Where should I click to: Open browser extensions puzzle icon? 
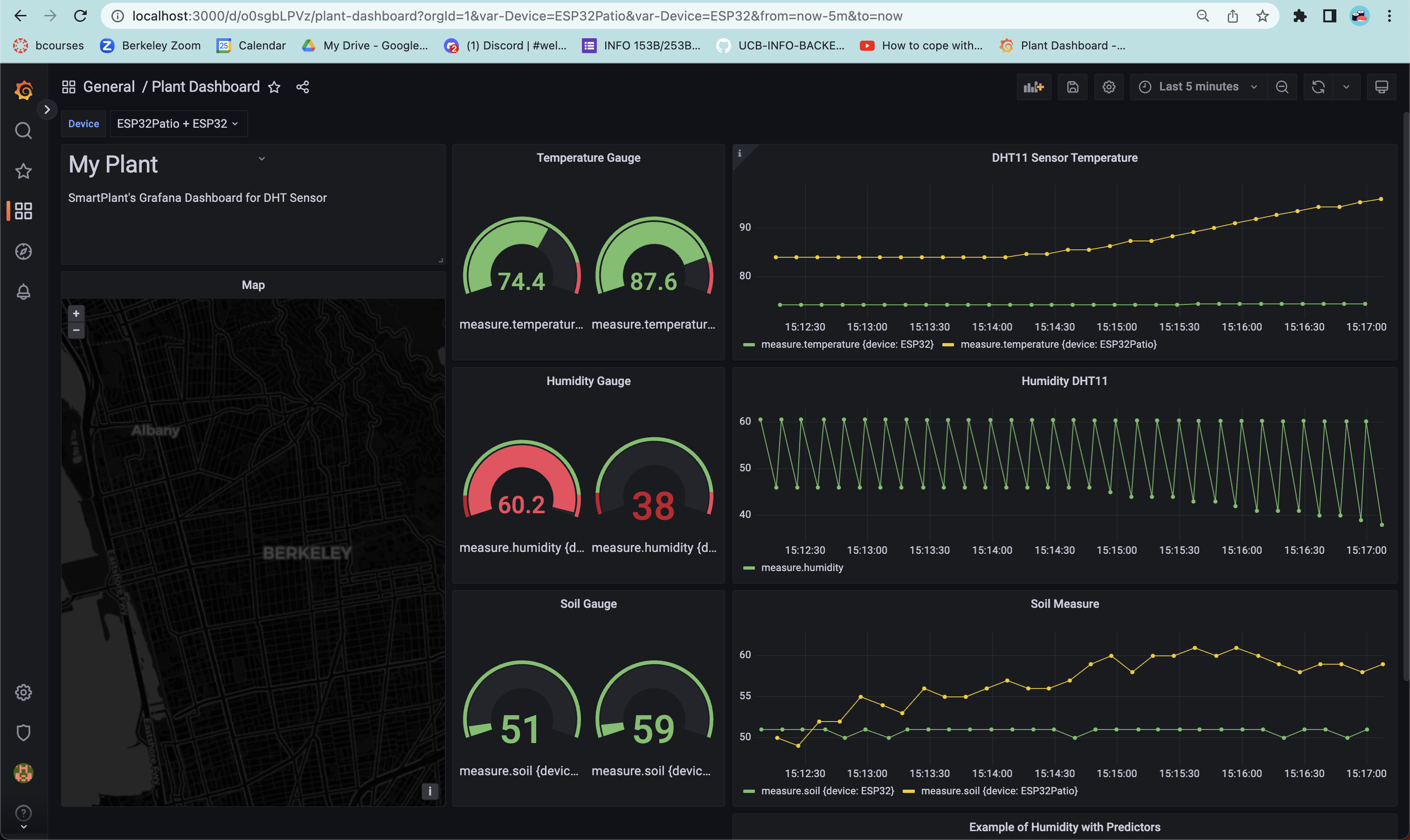click(x=1299, y=16)
